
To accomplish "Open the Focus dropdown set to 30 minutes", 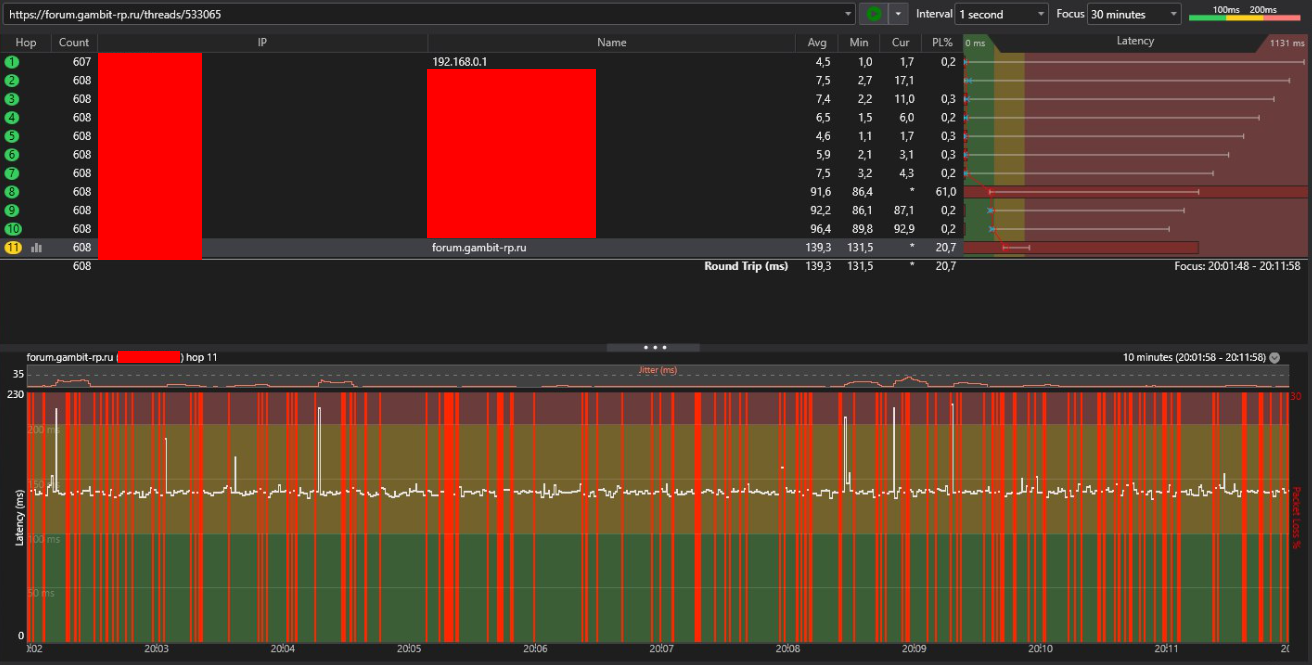I will [1134, 14].
